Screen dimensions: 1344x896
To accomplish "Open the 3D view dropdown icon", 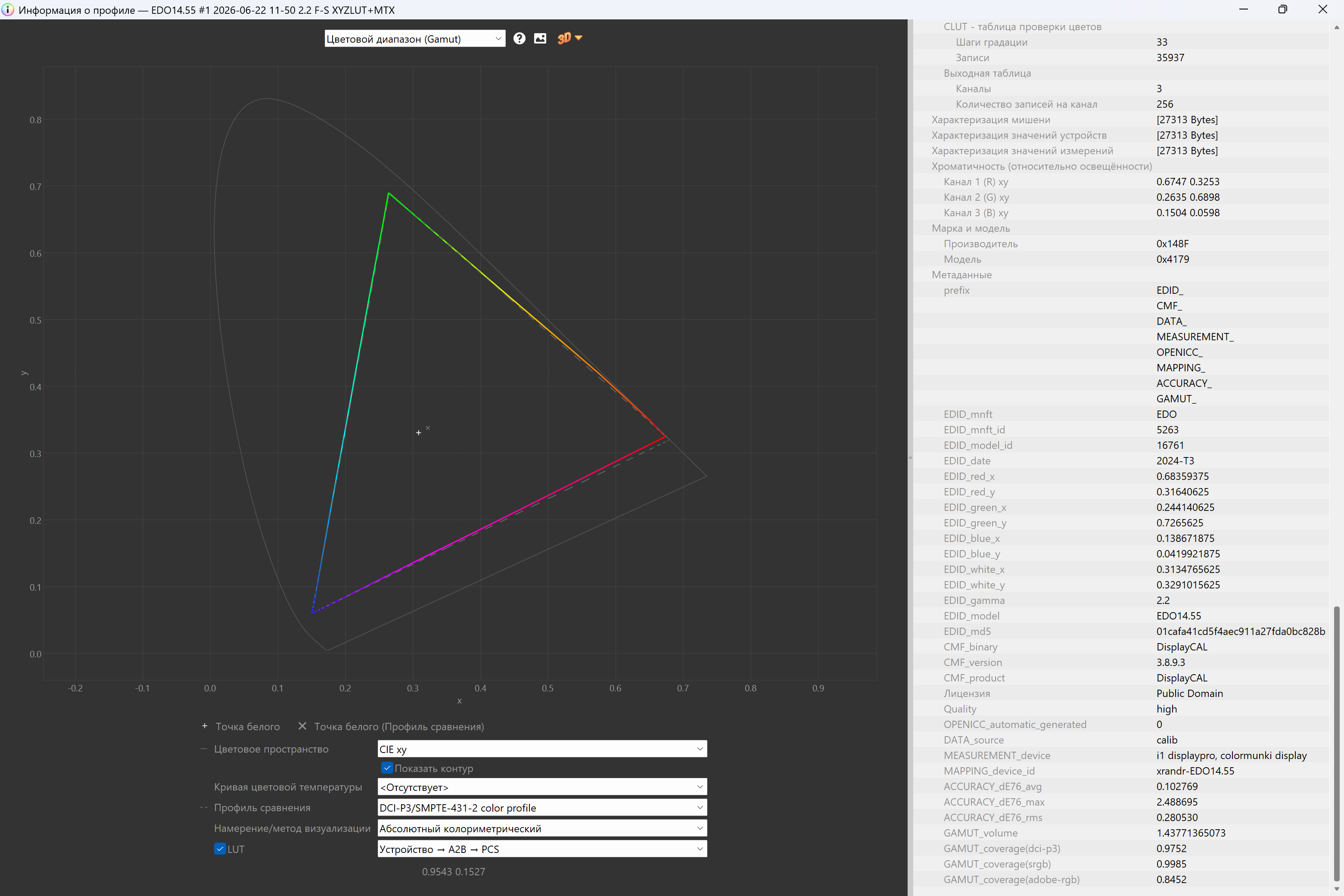I will (x=570, y=38).
